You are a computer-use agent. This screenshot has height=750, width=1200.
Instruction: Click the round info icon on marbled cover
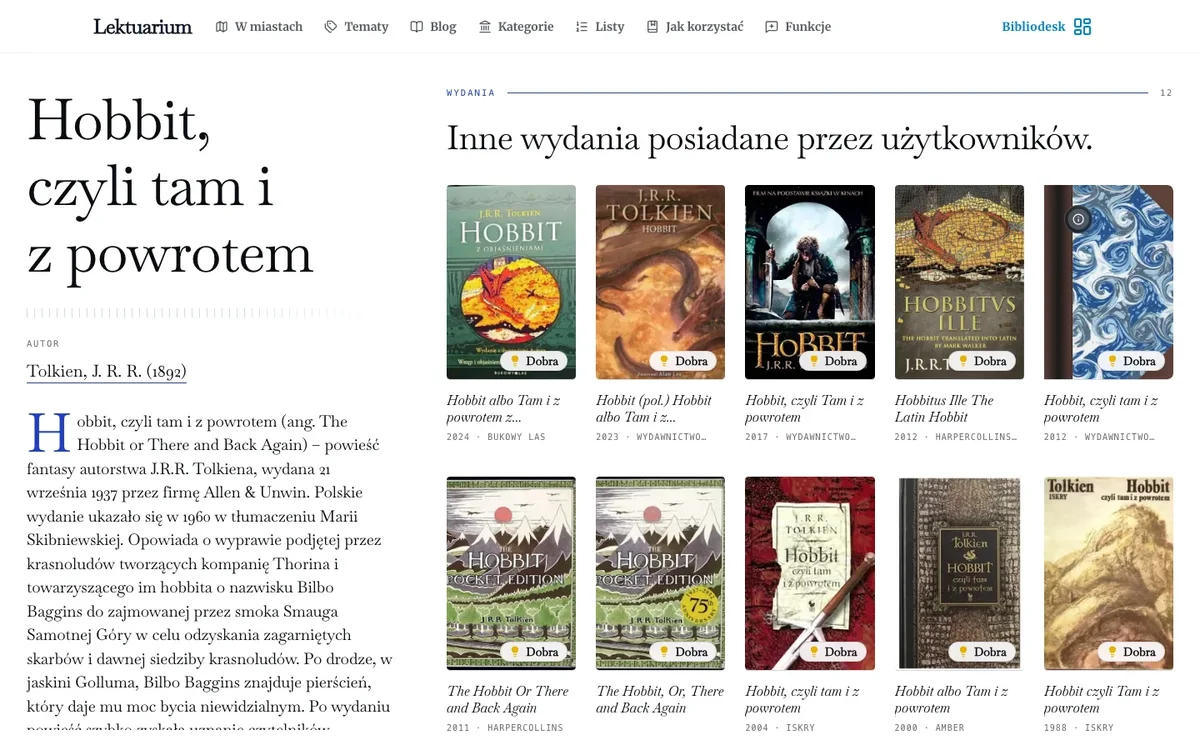(1078, 219)
